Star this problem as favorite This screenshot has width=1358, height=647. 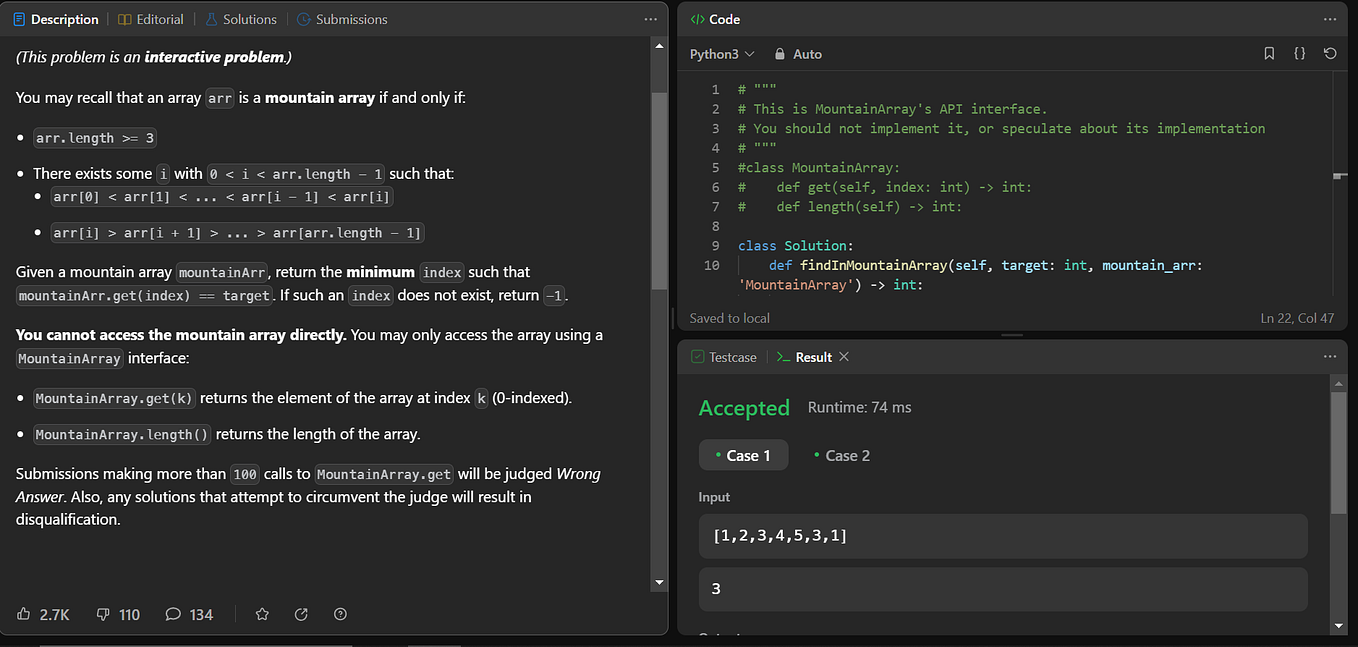tap(262, 614)
